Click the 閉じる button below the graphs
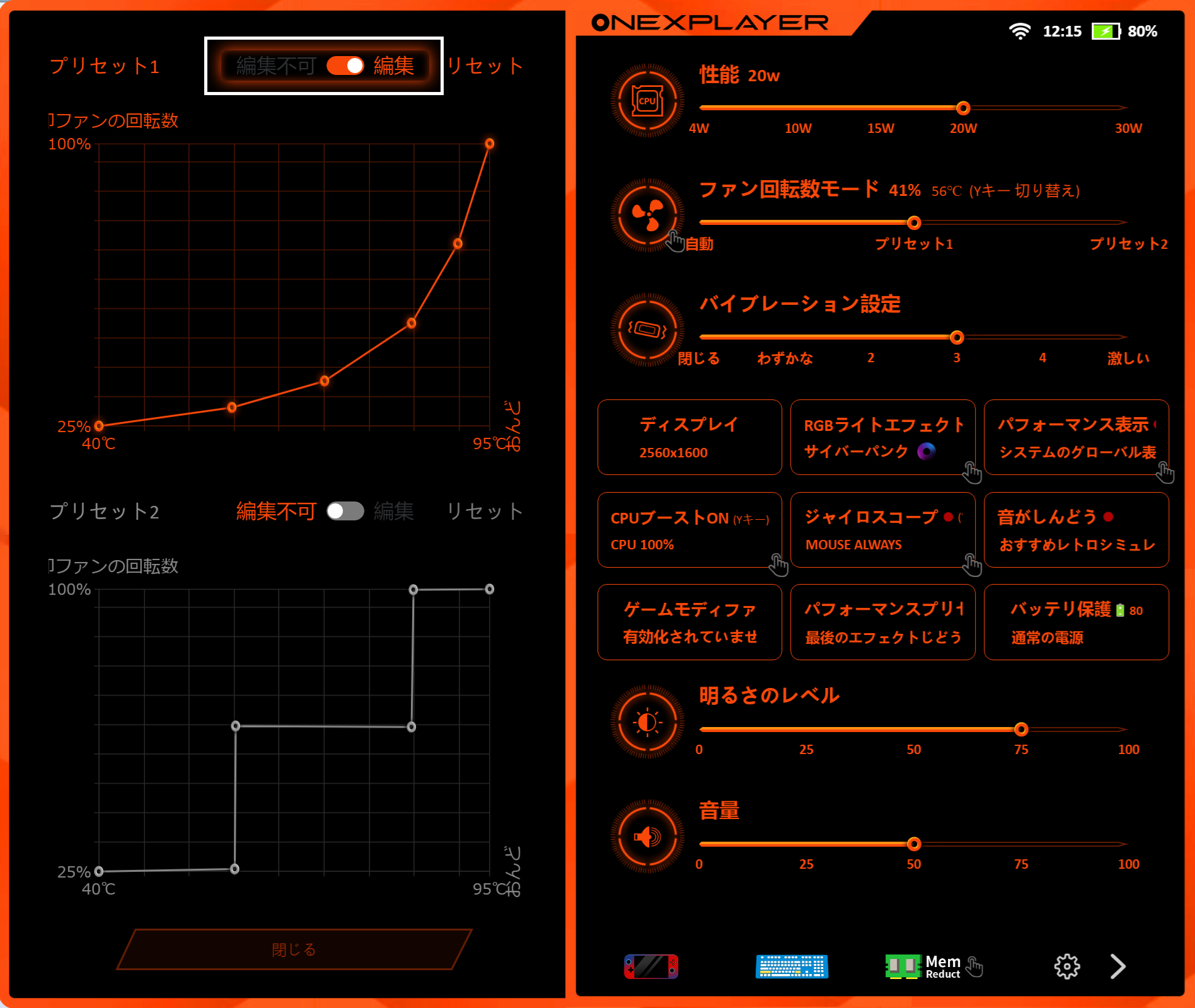This screenshot has width=1195, height=1008. (x=294, y=949)
